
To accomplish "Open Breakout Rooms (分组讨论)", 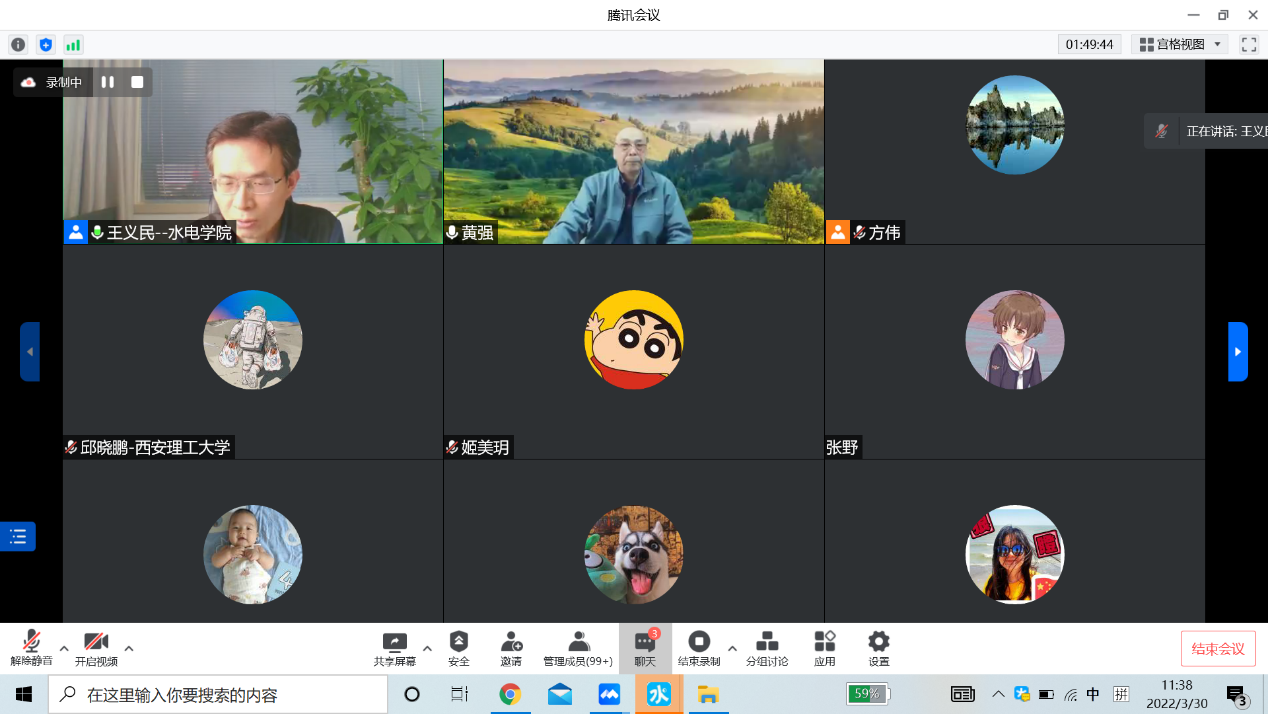I will coord(767,648).
